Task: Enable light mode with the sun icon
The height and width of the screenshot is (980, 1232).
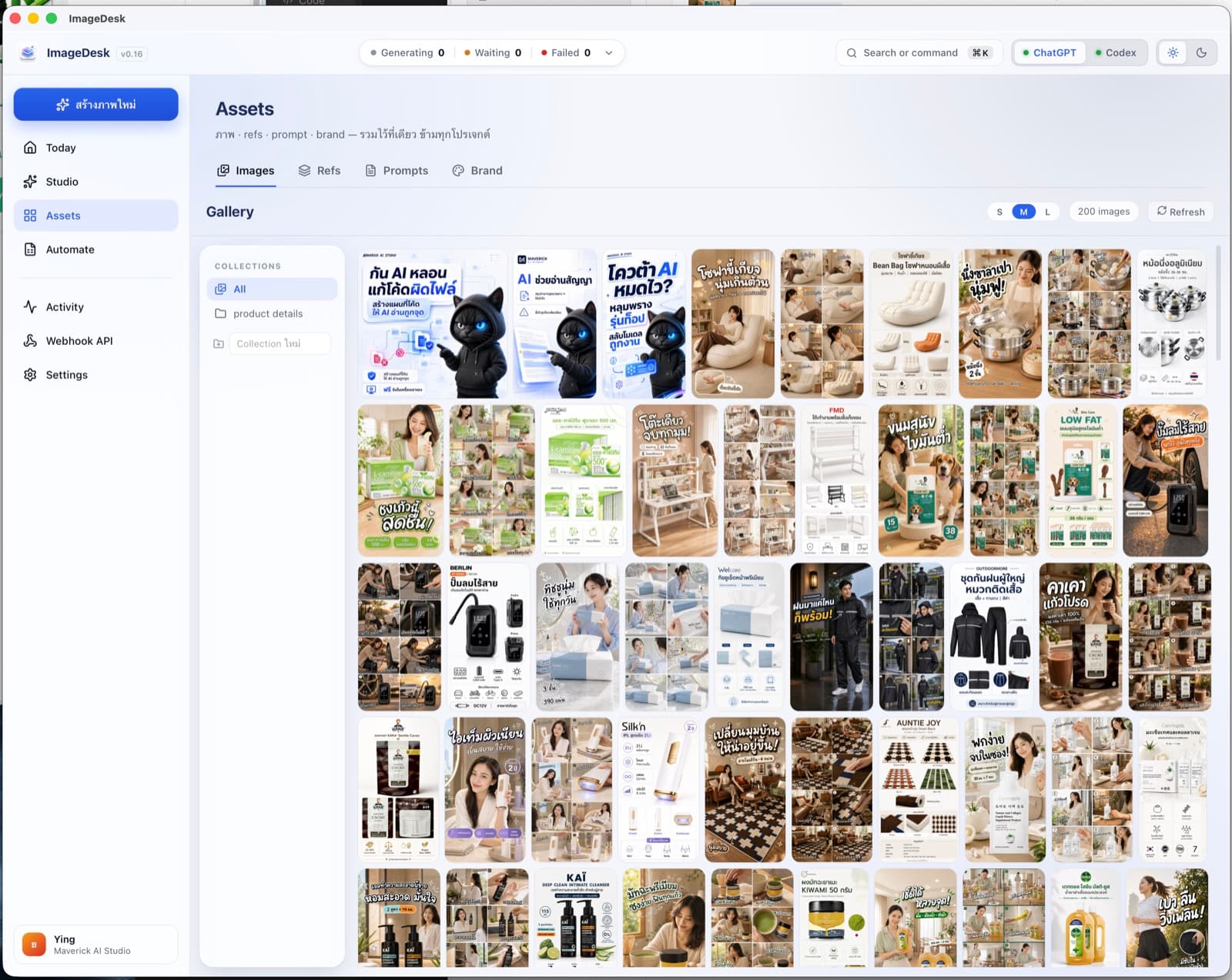Action: tap(1173, 53)
